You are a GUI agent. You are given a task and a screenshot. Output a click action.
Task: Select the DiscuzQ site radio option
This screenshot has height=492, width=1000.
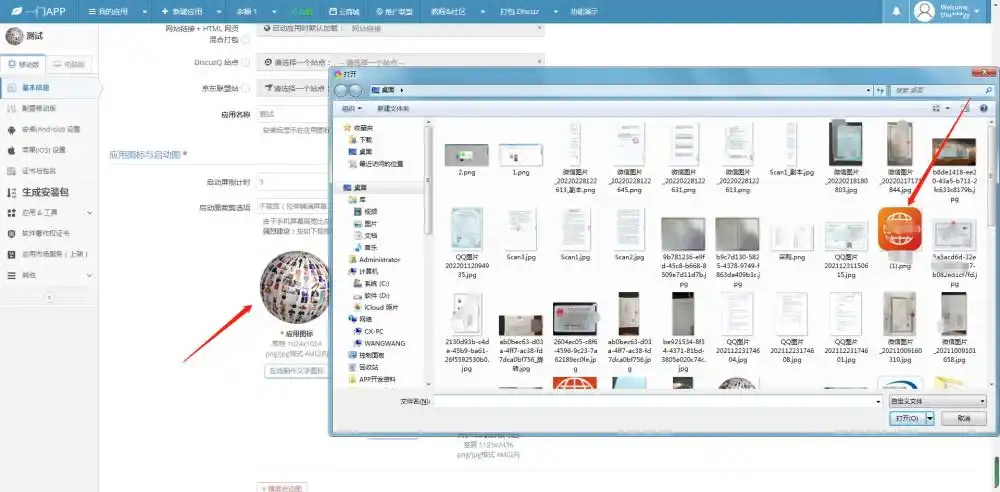tap(246, 62)
